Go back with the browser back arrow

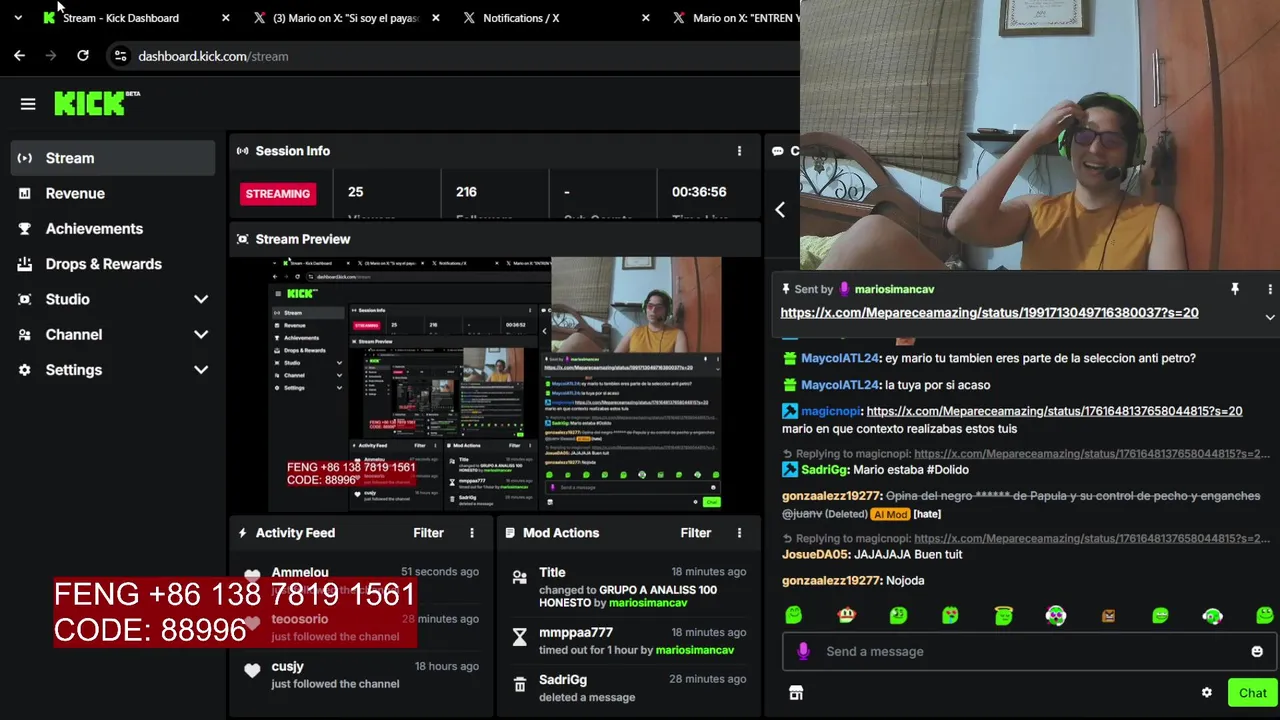pyautogui.click(x=19, y=56)
